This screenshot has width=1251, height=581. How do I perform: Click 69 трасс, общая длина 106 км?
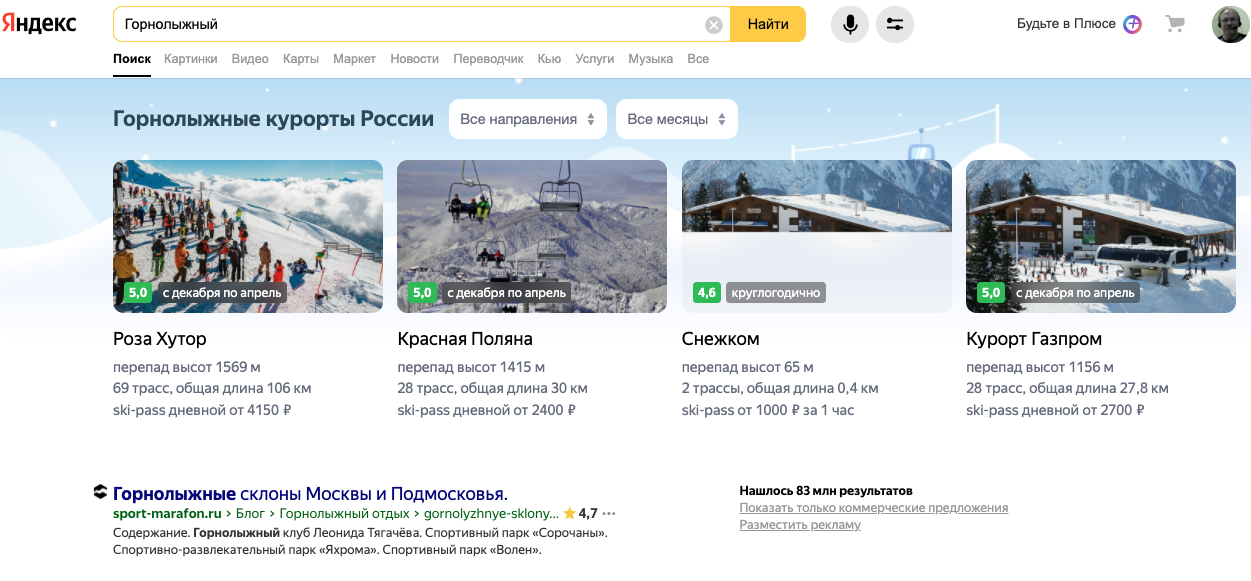(x=212, y=389)
